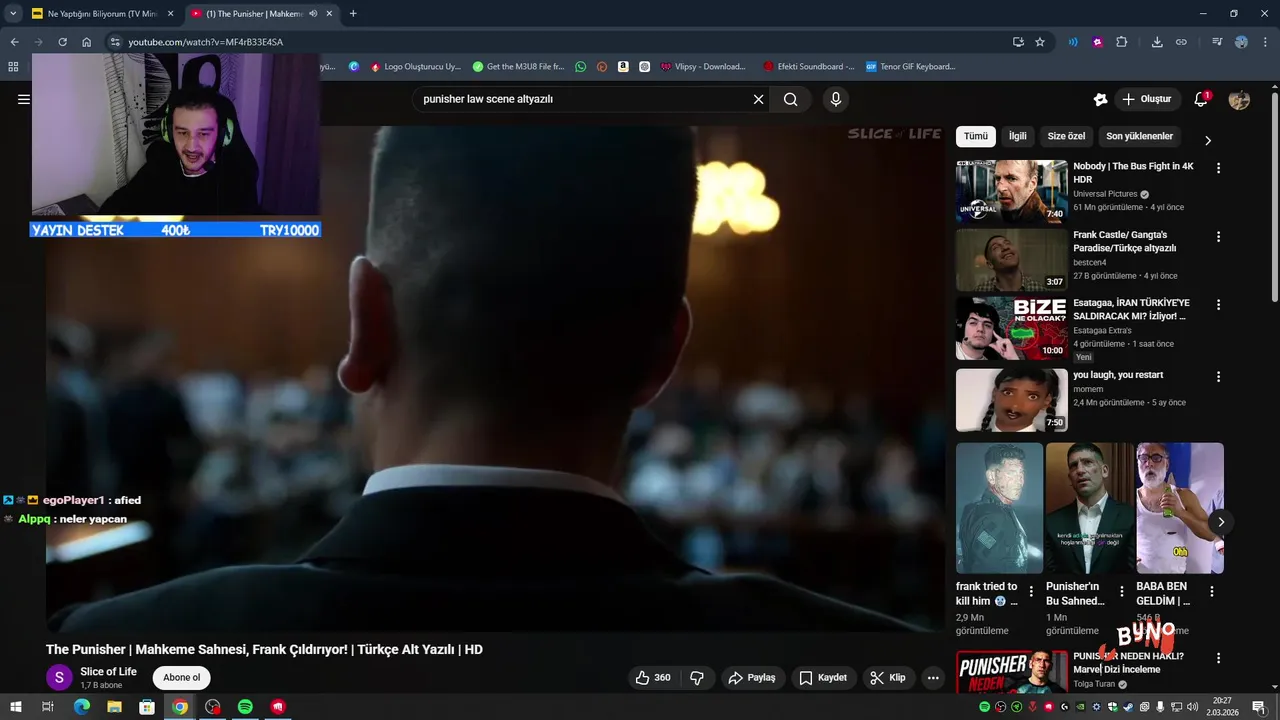Open Microsoft Edge from the taskbar
This screenshot has width=1280, height=720.
(x=82, y=707)
